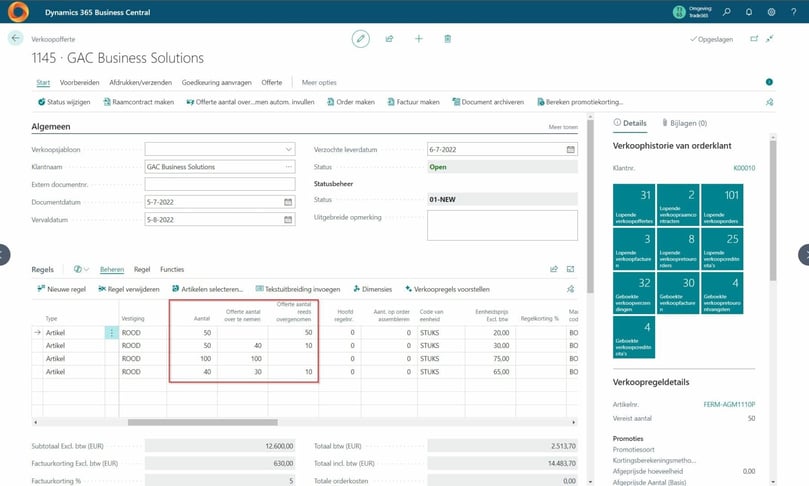This screenshot has width=809, height=486.
Task: Open settings gear in top bar
Action: point(771,11)
